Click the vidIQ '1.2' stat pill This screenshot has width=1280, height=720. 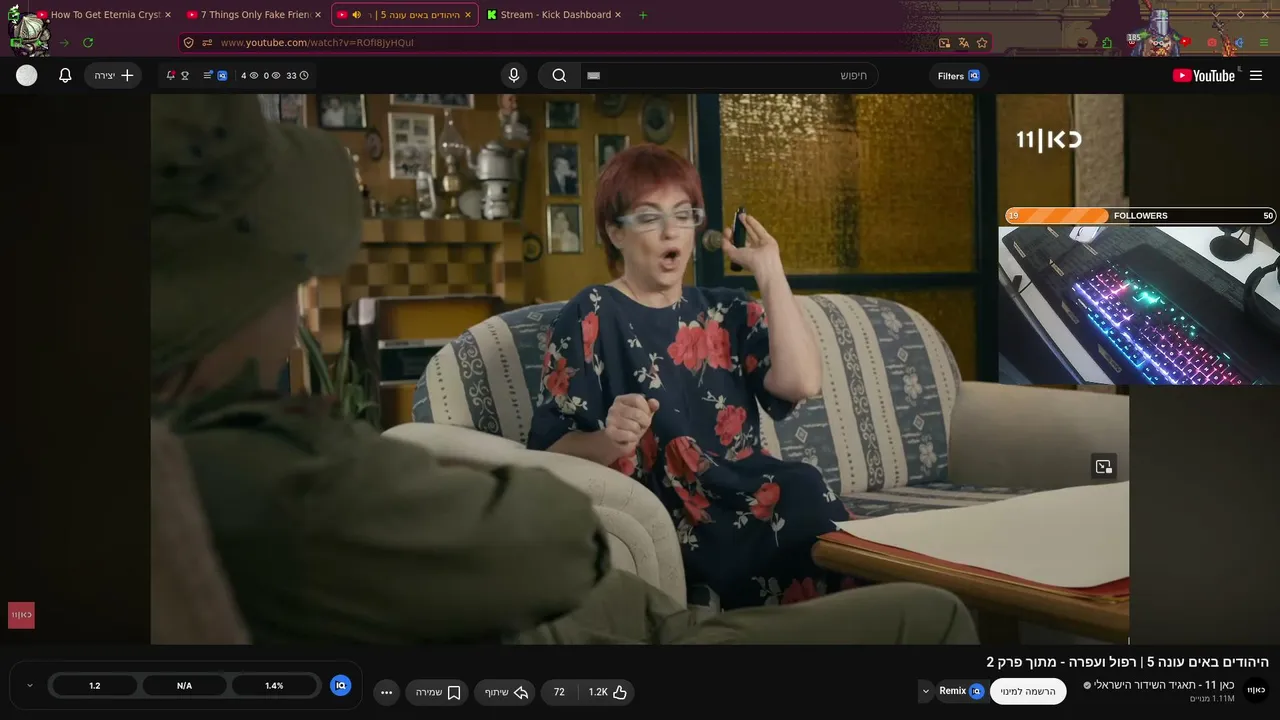click(x=94, y=686)
